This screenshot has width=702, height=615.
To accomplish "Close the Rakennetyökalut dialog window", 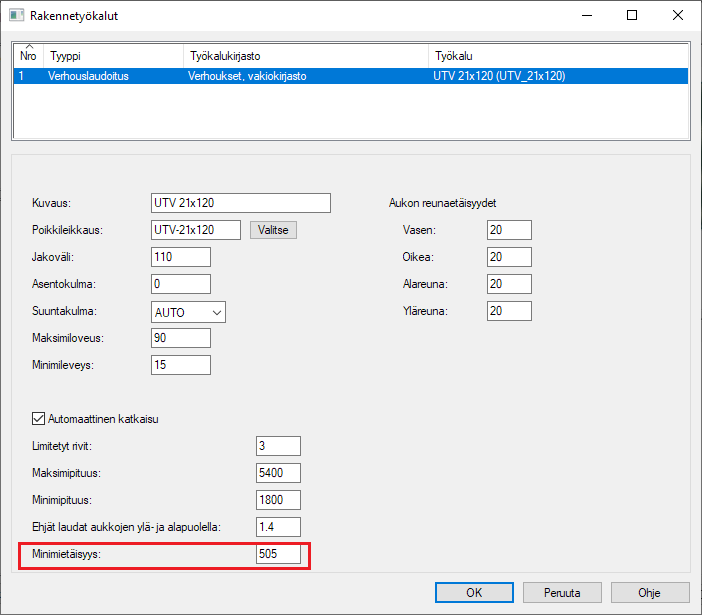I will pyautogui.click(x=677, y=16).
